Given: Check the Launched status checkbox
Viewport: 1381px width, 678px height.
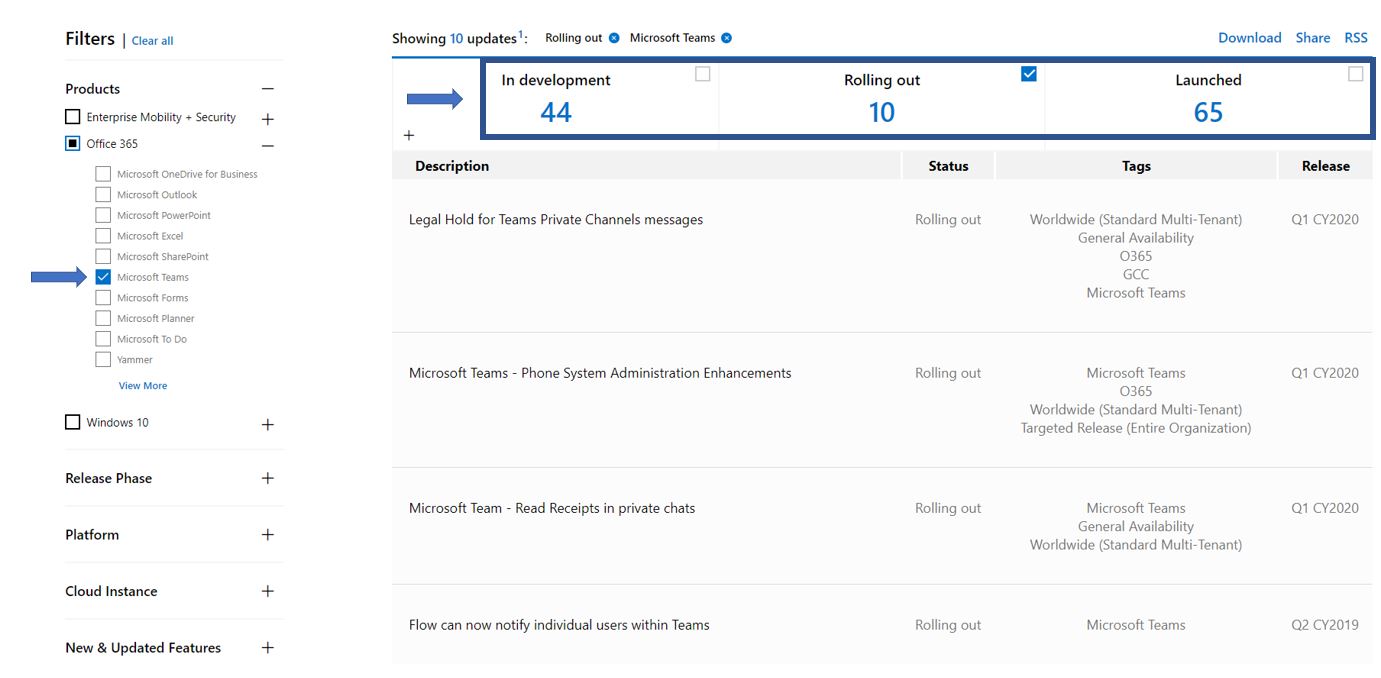Looking at the screenshot, I should point(1355,74).
